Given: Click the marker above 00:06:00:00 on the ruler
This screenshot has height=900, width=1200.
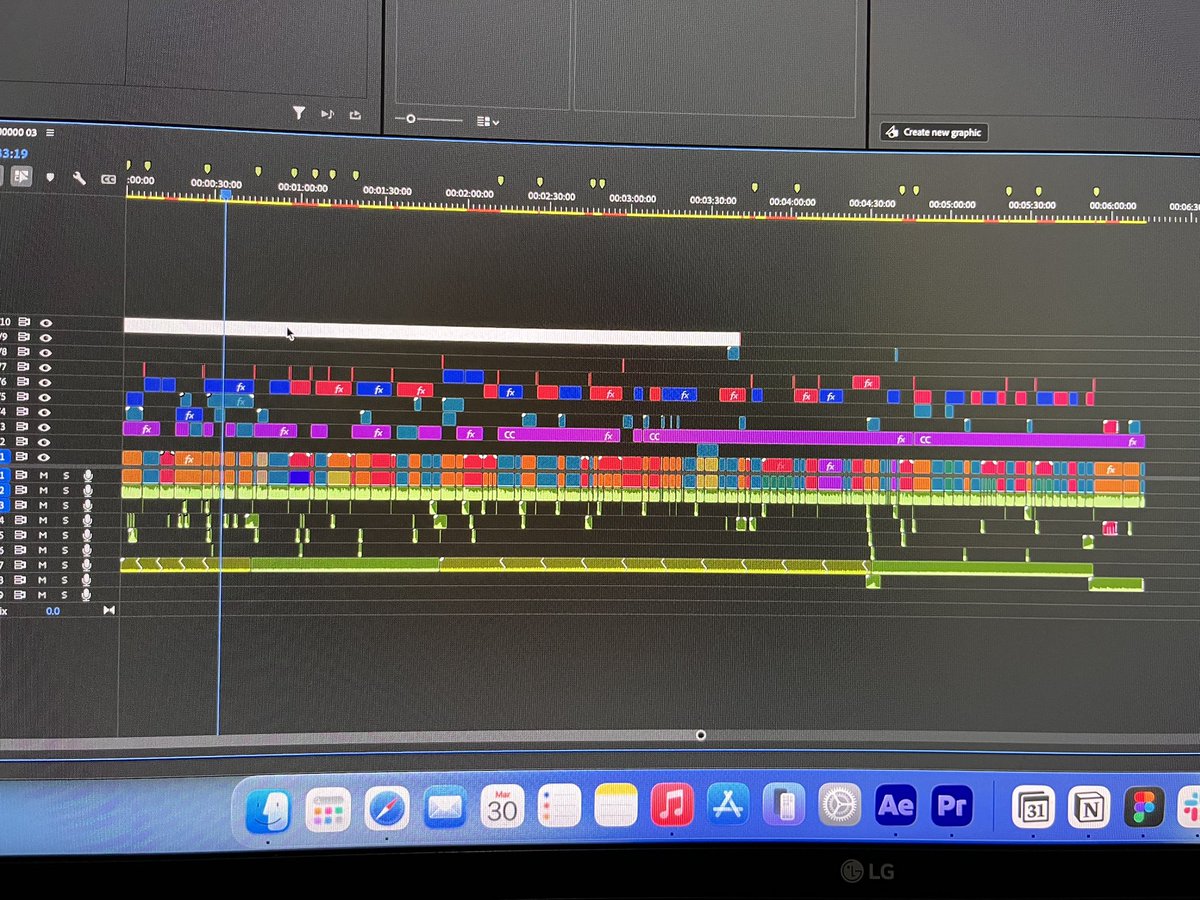Looking at the screenshot, I should pos(1097,191).
